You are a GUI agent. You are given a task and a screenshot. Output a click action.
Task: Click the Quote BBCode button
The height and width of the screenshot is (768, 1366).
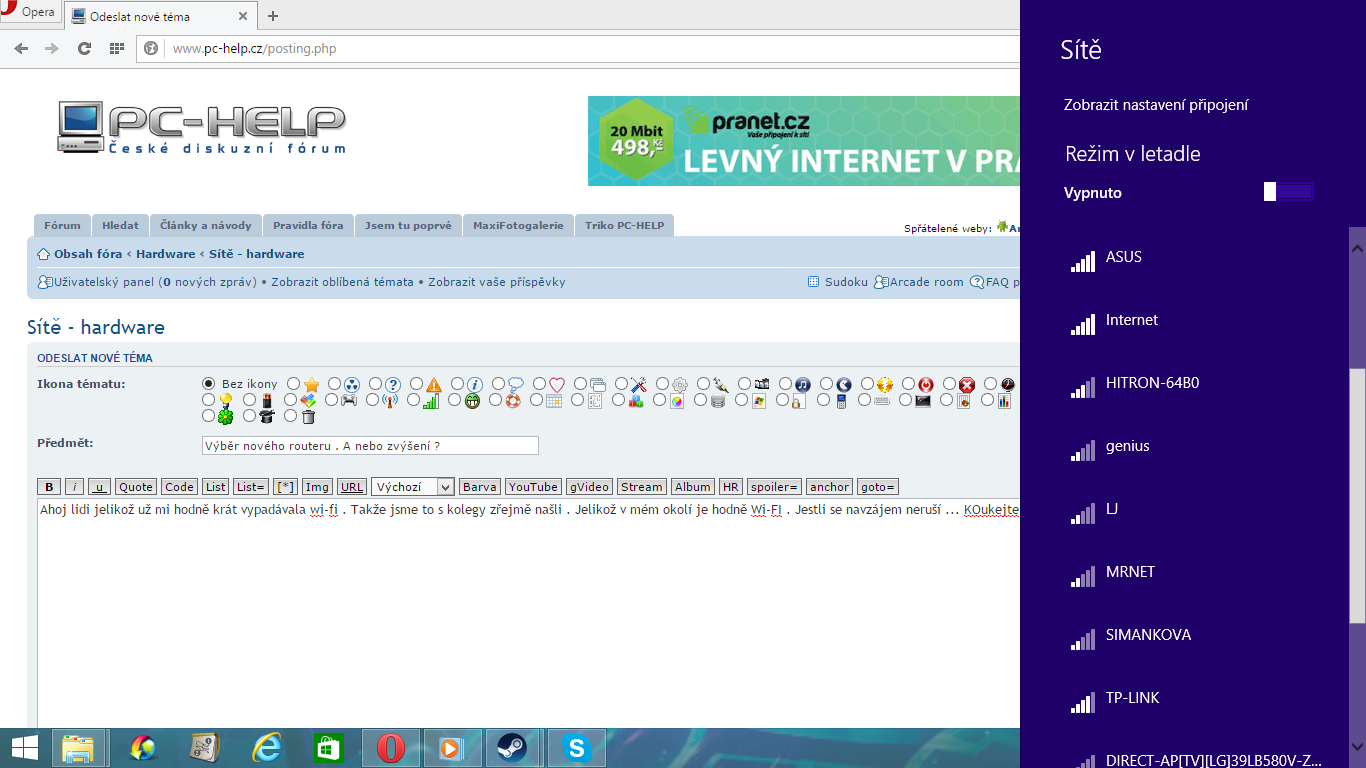[135, 487]
